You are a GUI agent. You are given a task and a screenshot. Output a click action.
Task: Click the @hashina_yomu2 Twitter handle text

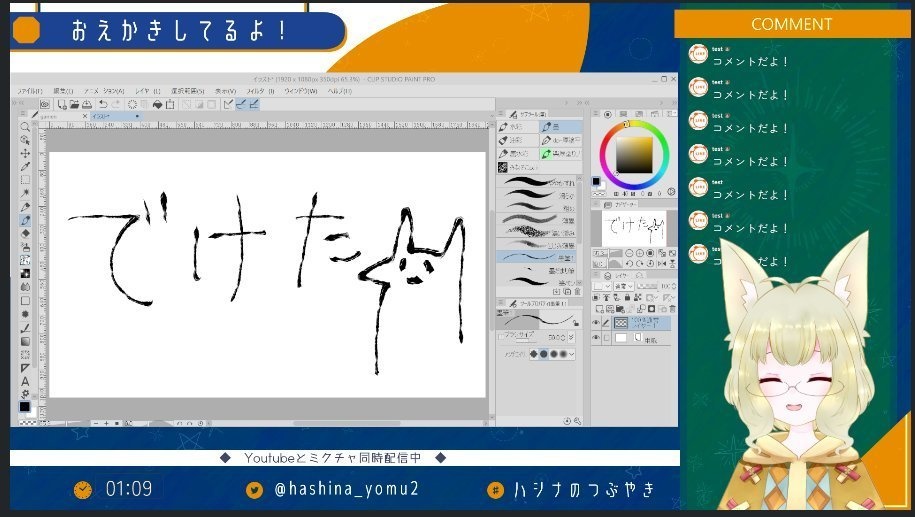(x=347, y=489)
